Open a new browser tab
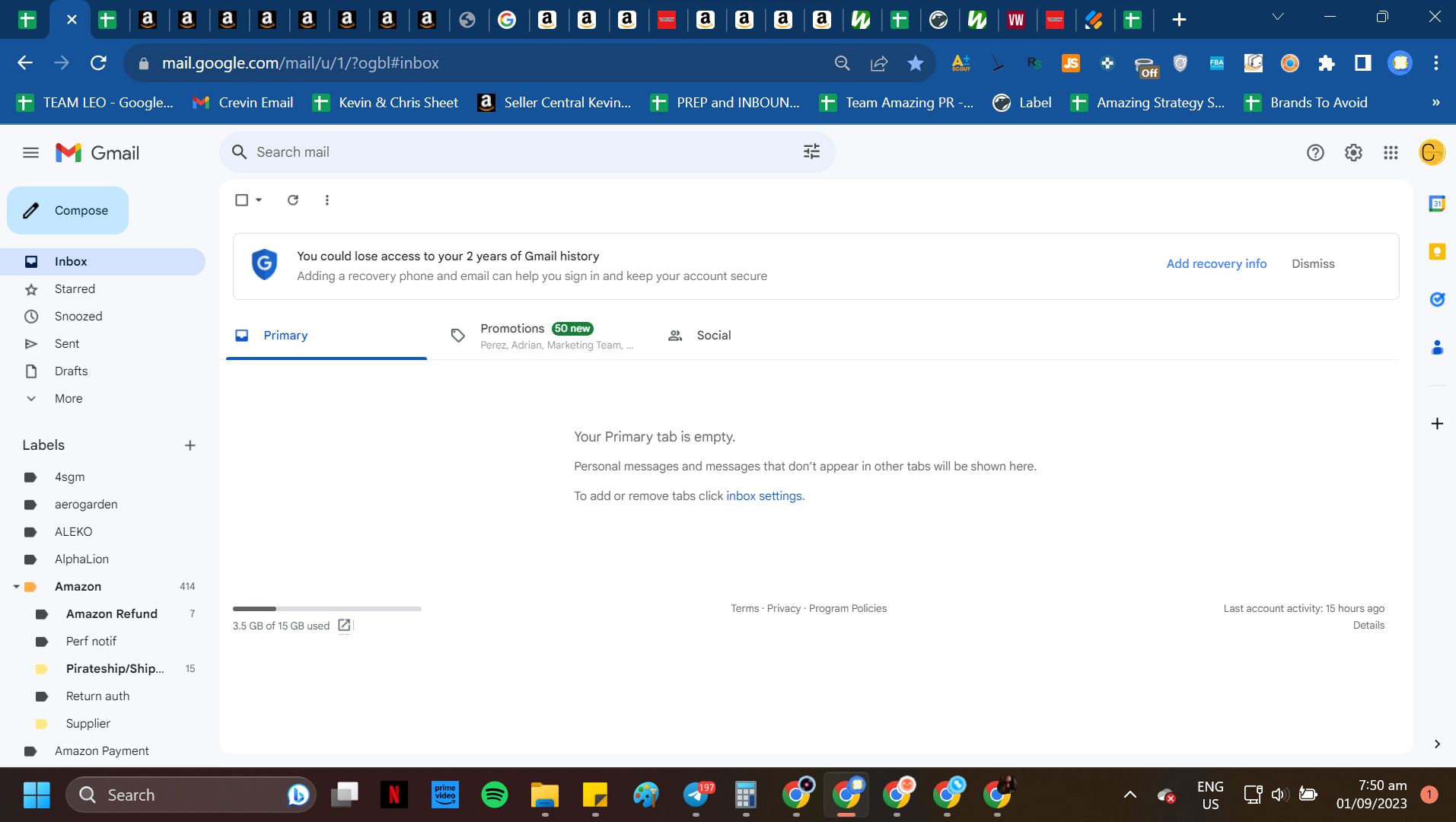 coord(1179,20)
